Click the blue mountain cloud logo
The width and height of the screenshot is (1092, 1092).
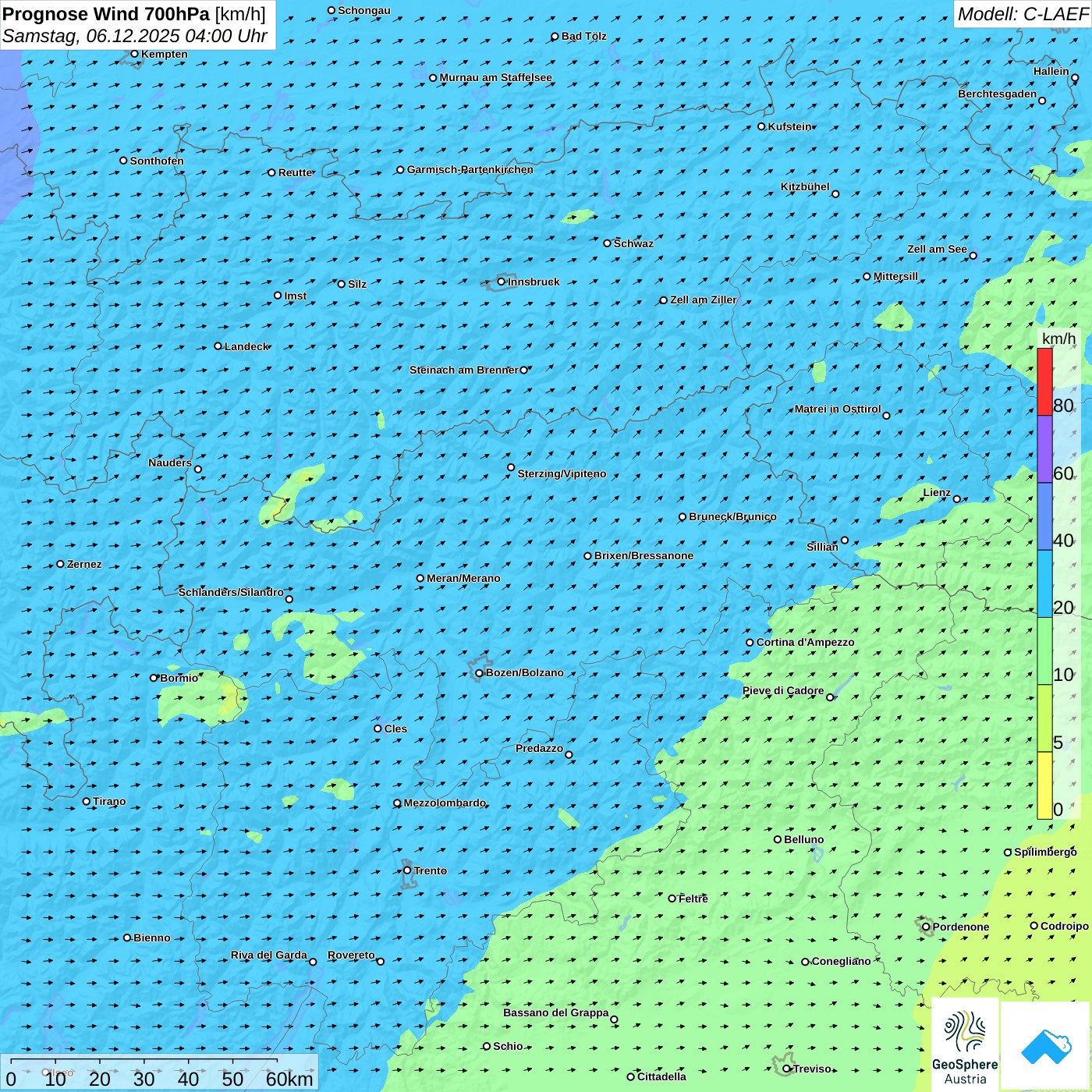click(1045, 1047)
